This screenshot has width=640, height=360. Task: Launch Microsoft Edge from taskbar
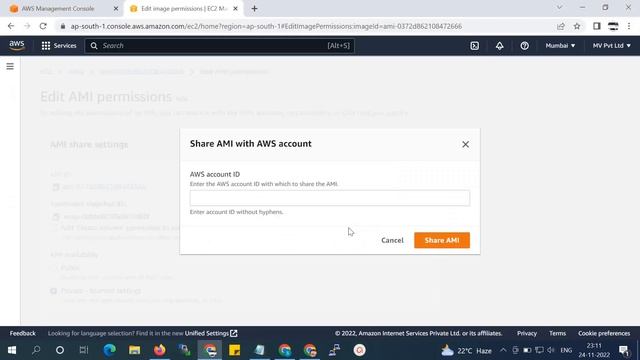coord(109,350)
